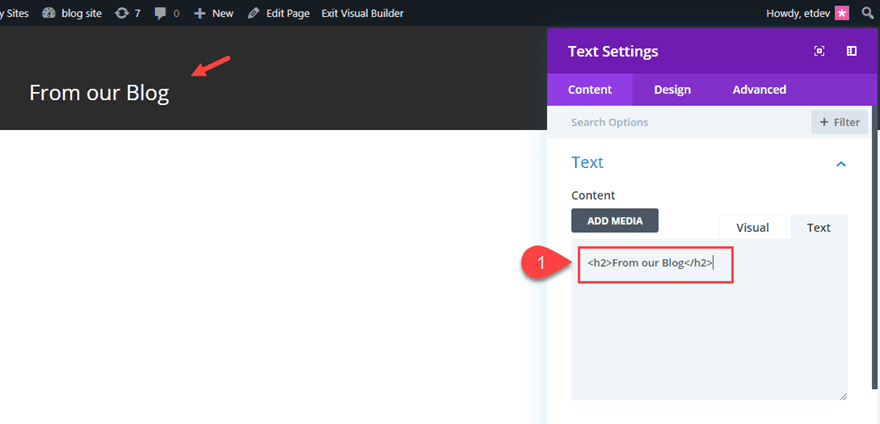Switch to the Advanced tab

tap(759, 90)
